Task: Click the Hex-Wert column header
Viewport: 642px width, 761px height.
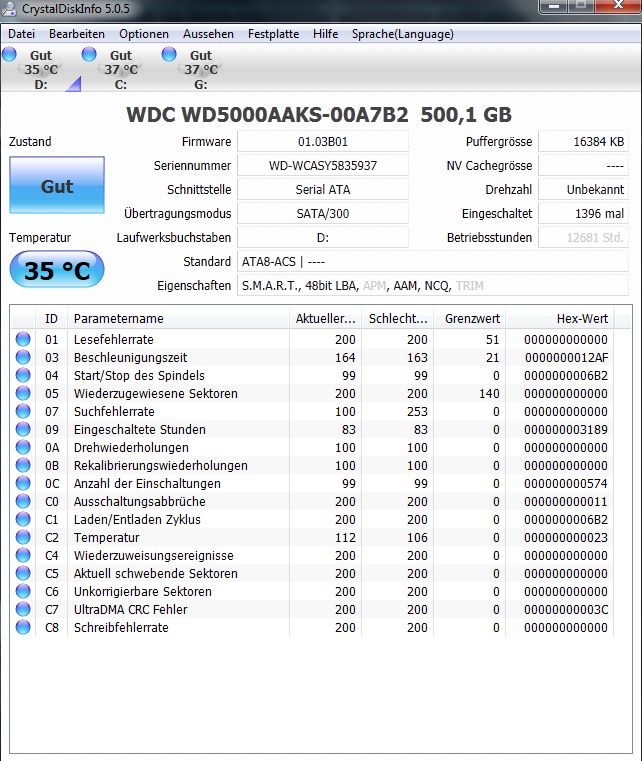Action: click(x=560, y=318)
